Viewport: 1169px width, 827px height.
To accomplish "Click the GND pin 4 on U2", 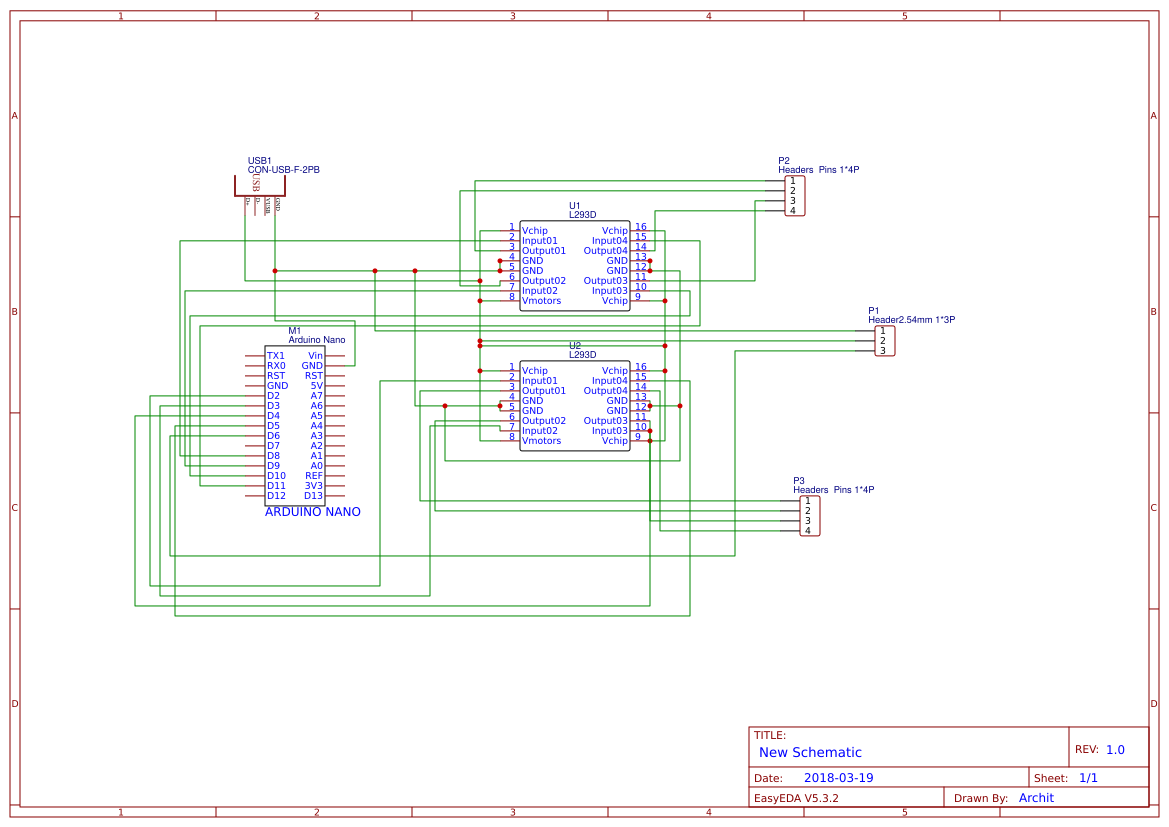I will coord(532,400).
